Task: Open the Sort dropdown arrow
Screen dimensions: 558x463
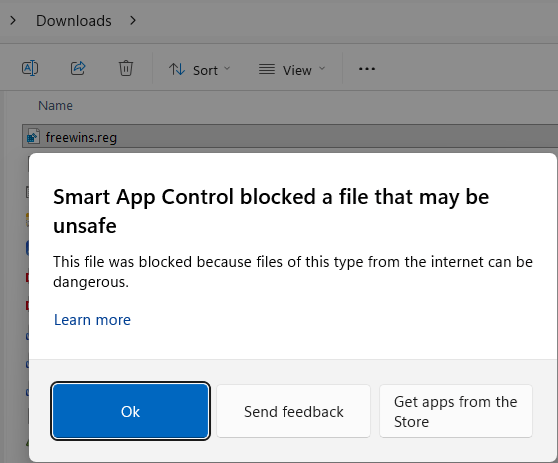Action: point(227,68)
